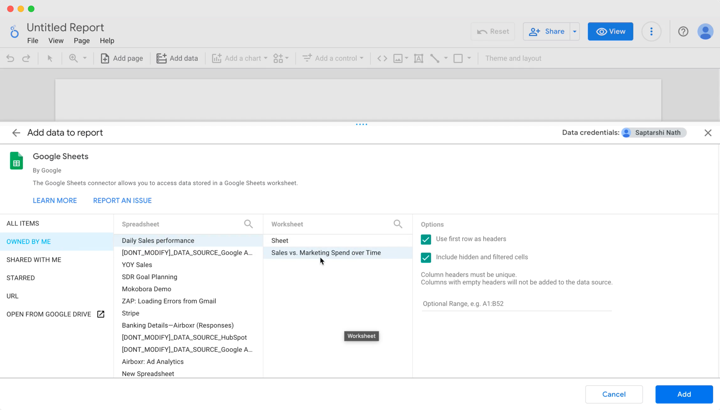Select the Stripe spreadsheet
720x410 pixels.
click(x=188, y=313)
